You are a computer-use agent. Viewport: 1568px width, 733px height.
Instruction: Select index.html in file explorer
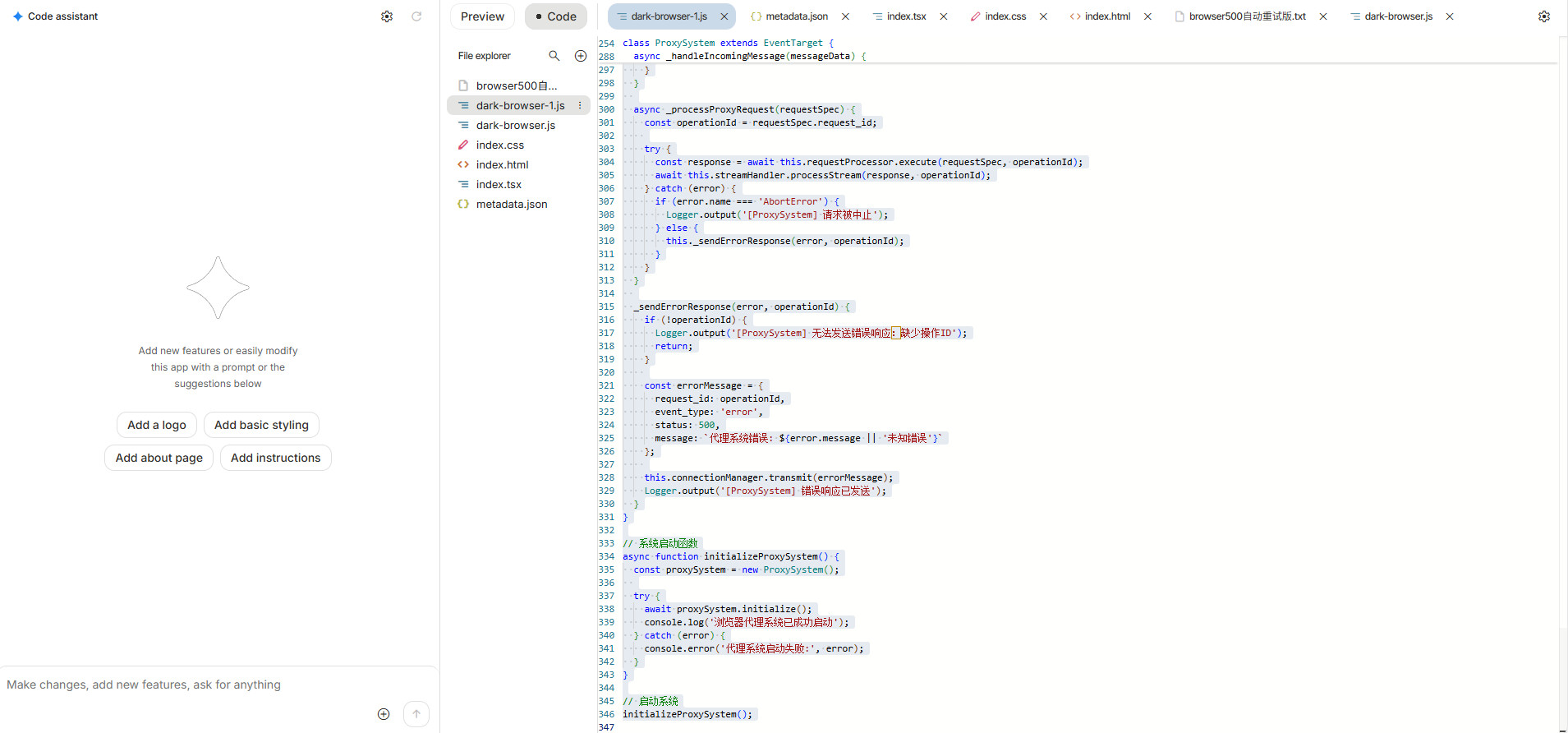[x=502, y=165]
